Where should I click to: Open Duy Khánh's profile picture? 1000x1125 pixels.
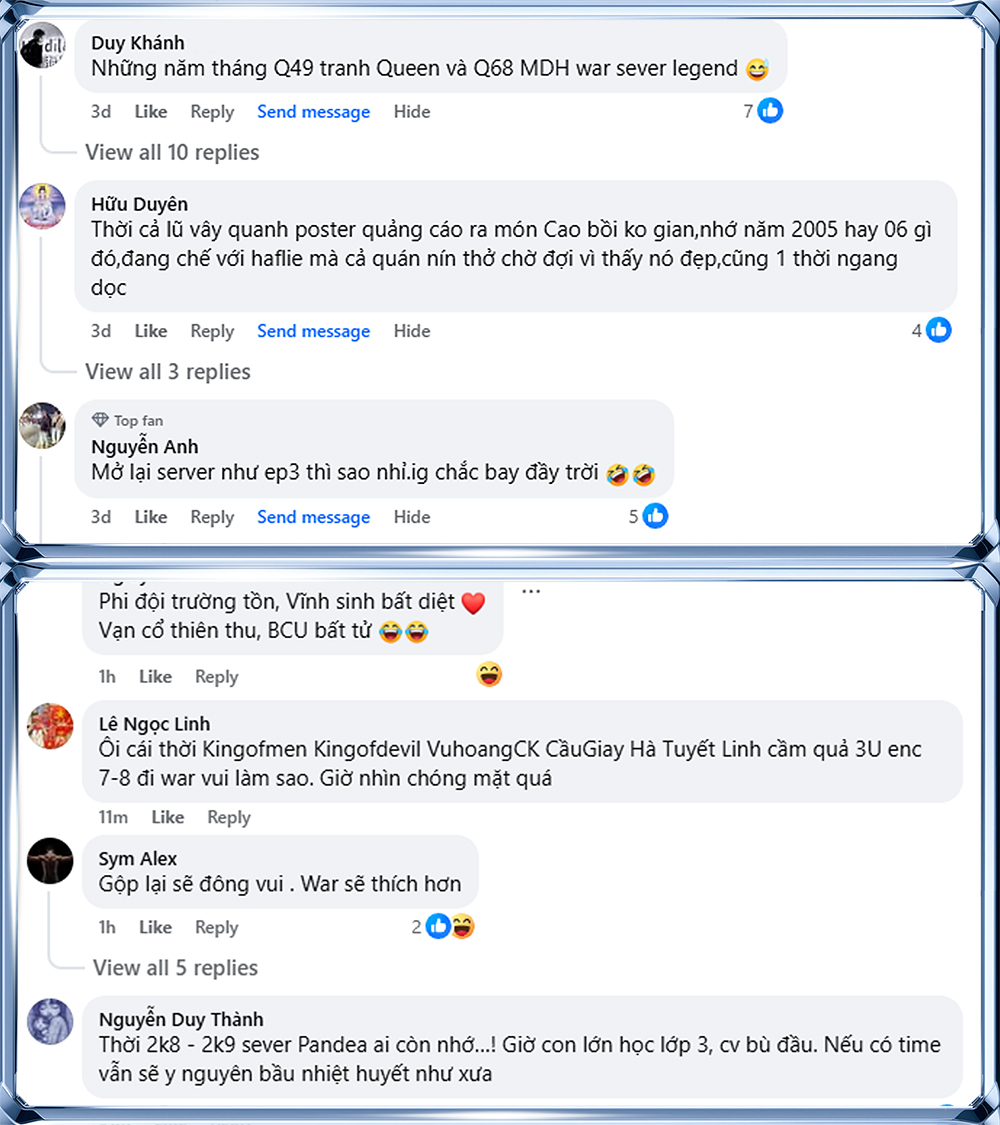tap(43, 45)
